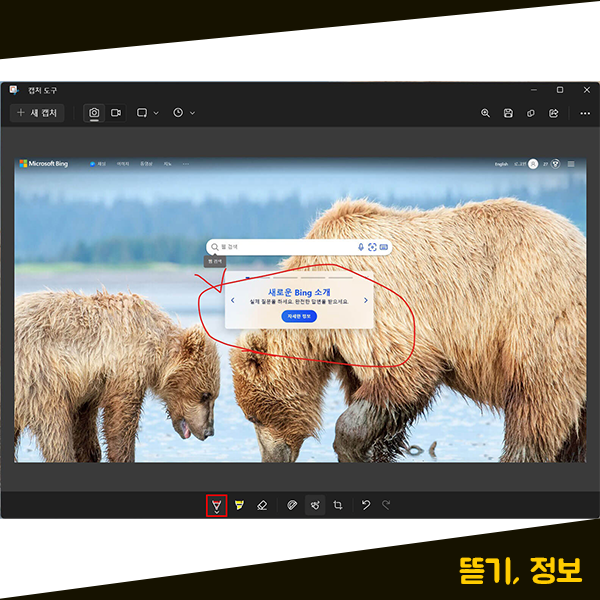This screenshot has width=600, height=600.
Task: Maximize the 캡처 도구 window
Action: point(560,90)
